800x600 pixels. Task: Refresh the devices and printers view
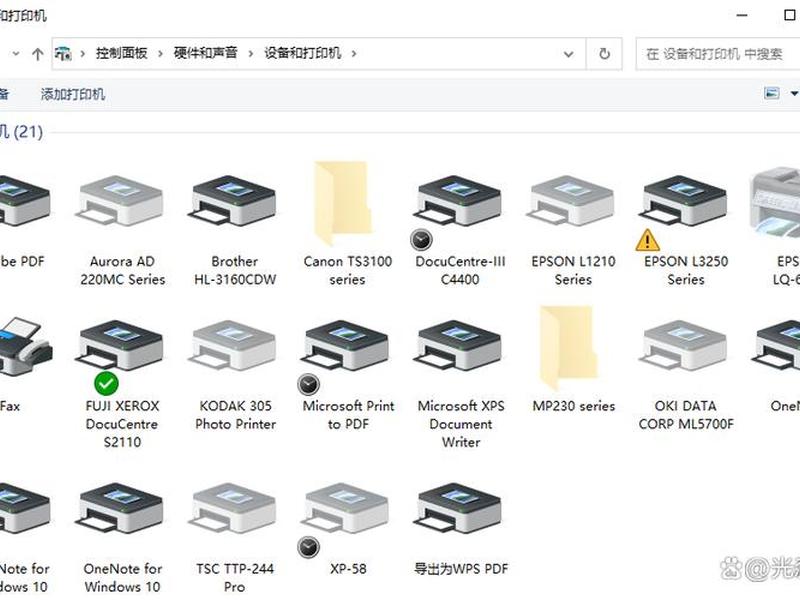point(604,54)
